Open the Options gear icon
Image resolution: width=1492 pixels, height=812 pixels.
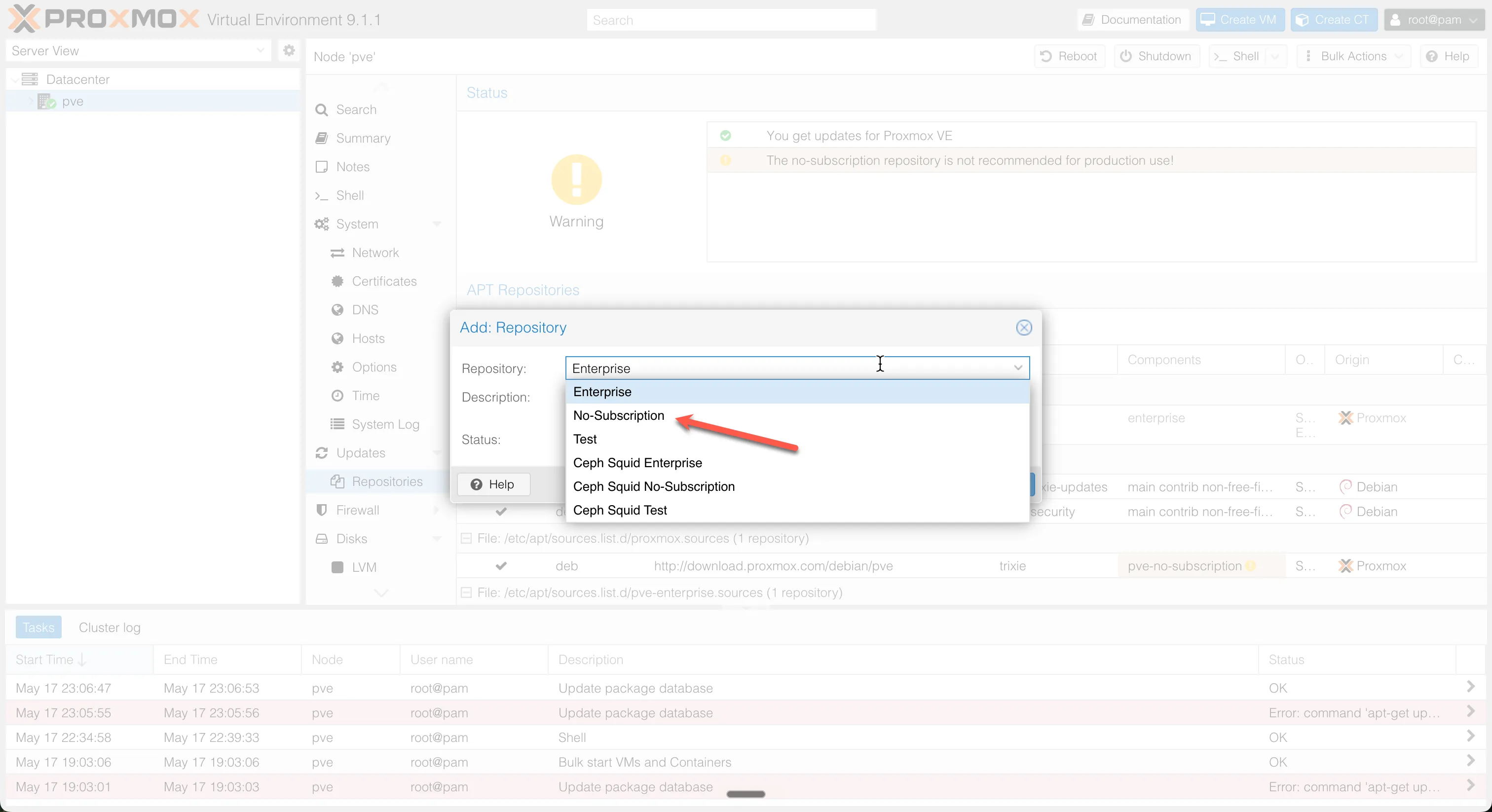337,367
